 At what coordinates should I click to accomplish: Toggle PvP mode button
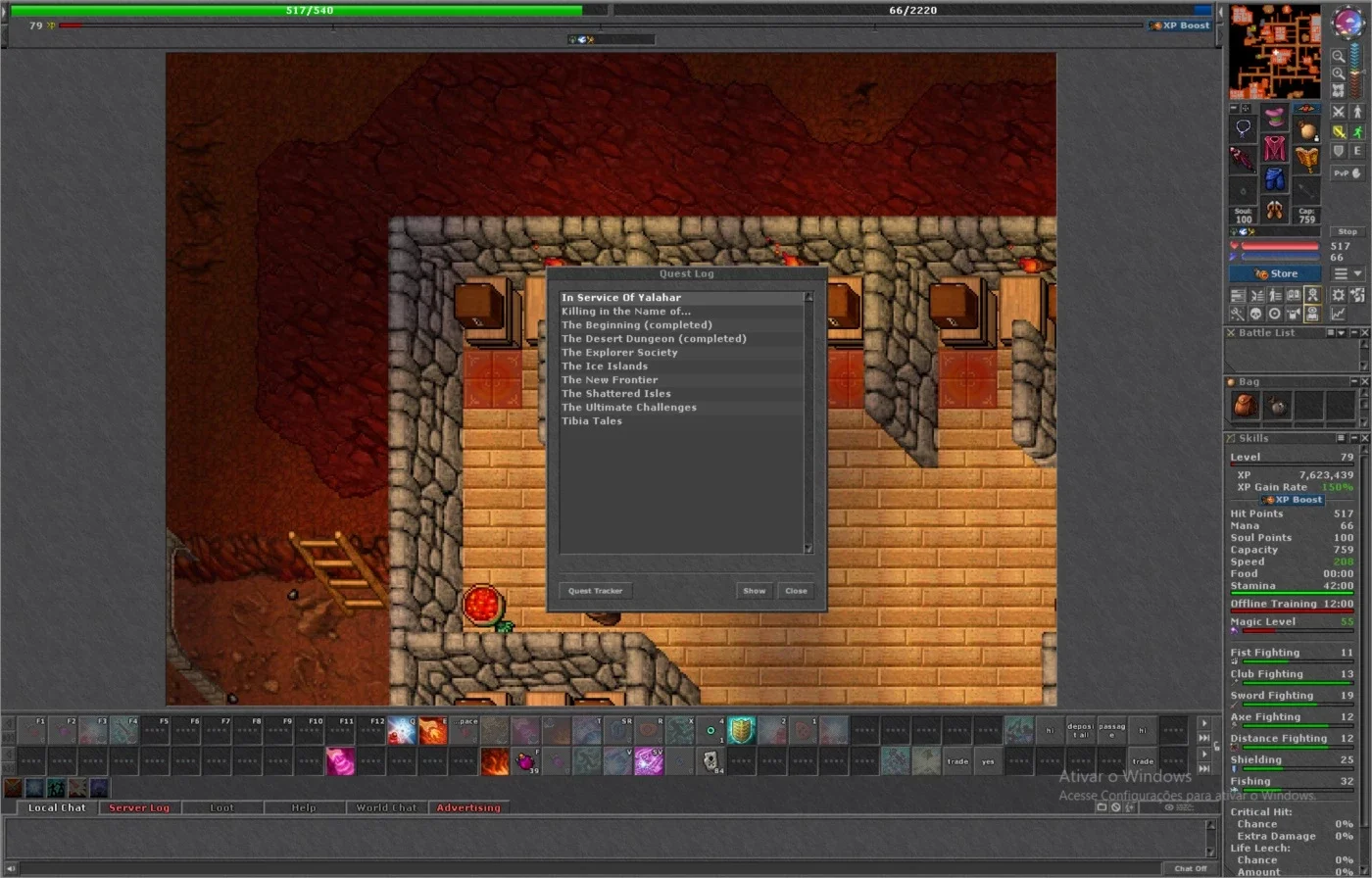(x=1347, y=172)
